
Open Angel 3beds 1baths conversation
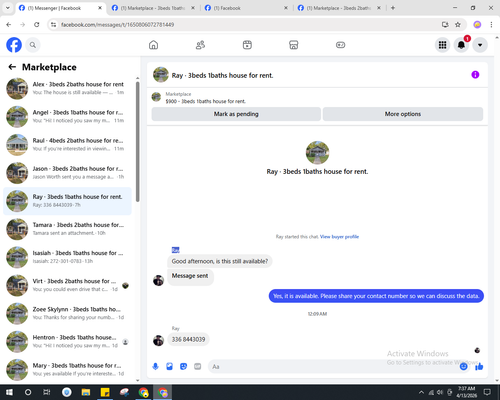[67, 116]
